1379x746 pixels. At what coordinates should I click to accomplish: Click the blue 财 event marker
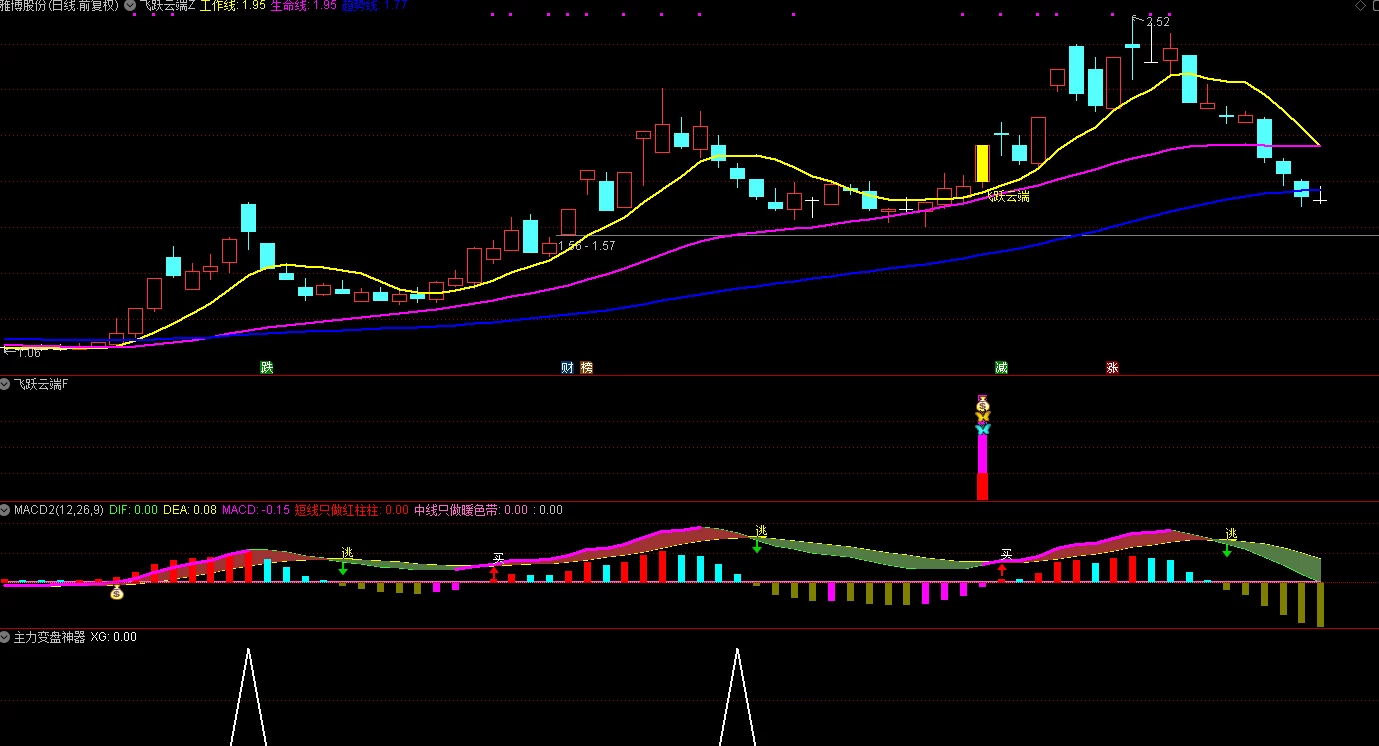pyautogui.click(x=567, y=368)
